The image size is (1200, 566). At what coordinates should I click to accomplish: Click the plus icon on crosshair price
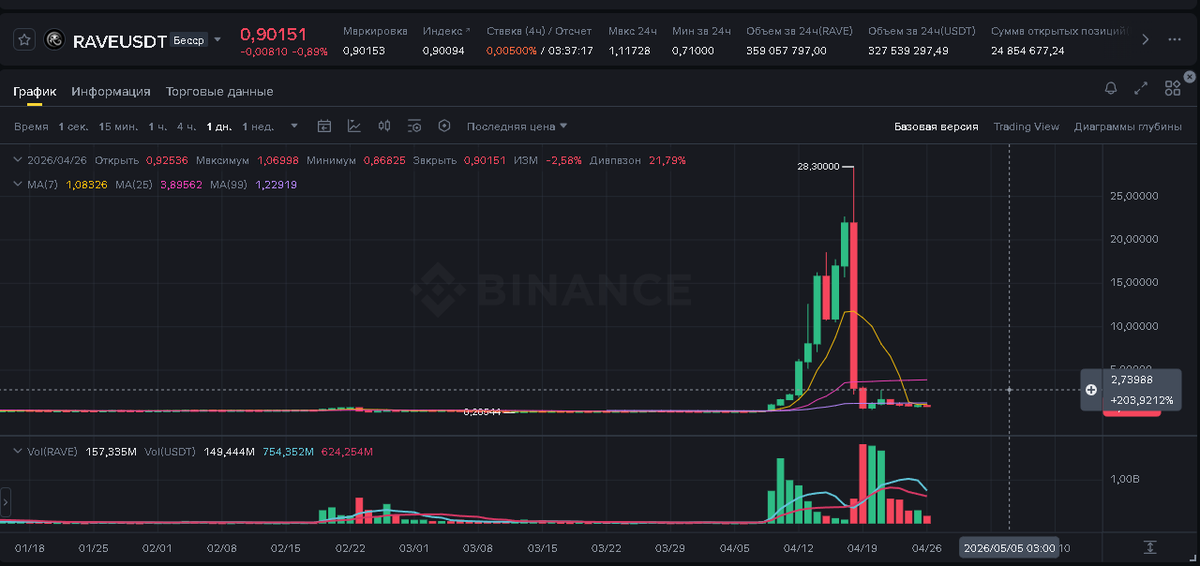click(x=1091, y=389)
